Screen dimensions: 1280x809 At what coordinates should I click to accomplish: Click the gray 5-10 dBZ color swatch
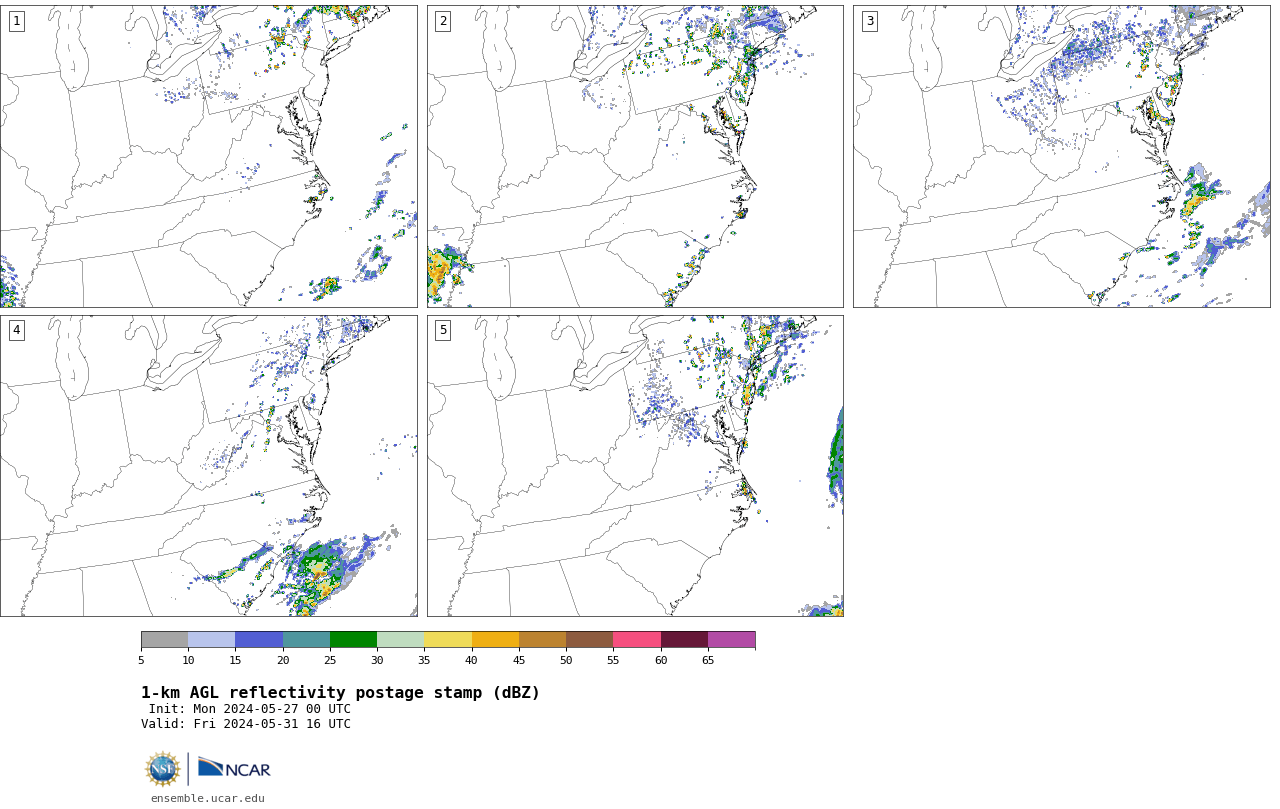coord(164,640)
